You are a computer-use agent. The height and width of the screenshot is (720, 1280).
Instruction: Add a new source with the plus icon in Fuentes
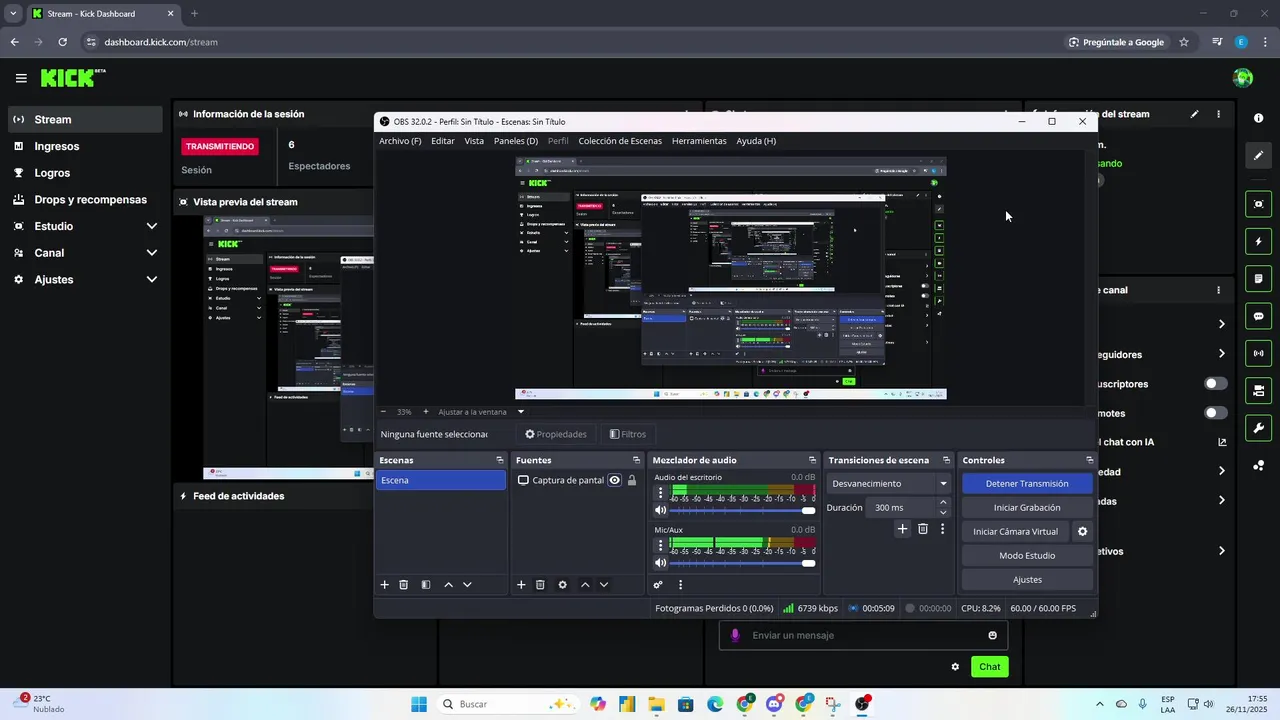point(521,585)
